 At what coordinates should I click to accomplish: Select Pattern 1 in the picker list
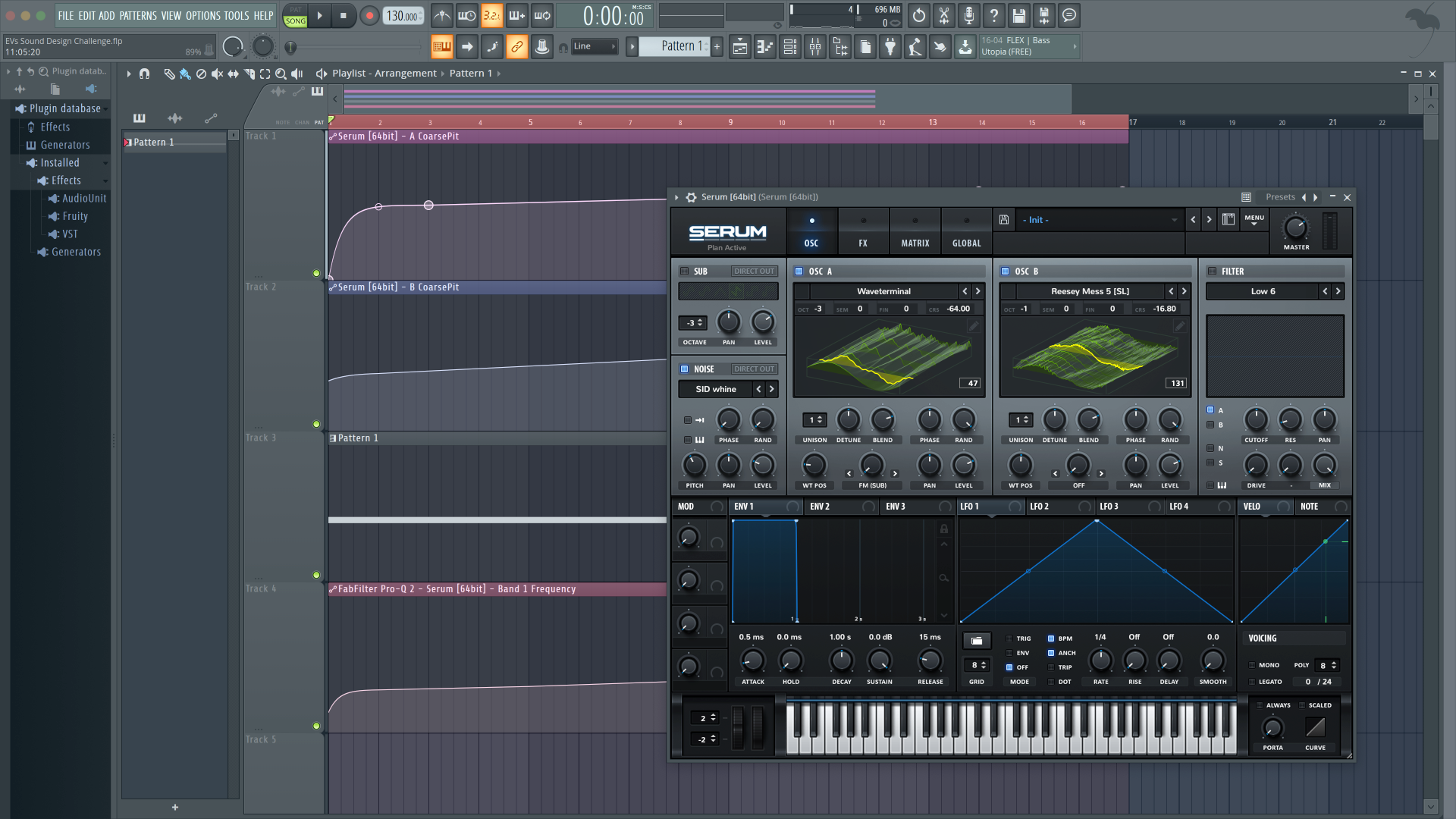(175, 143)
